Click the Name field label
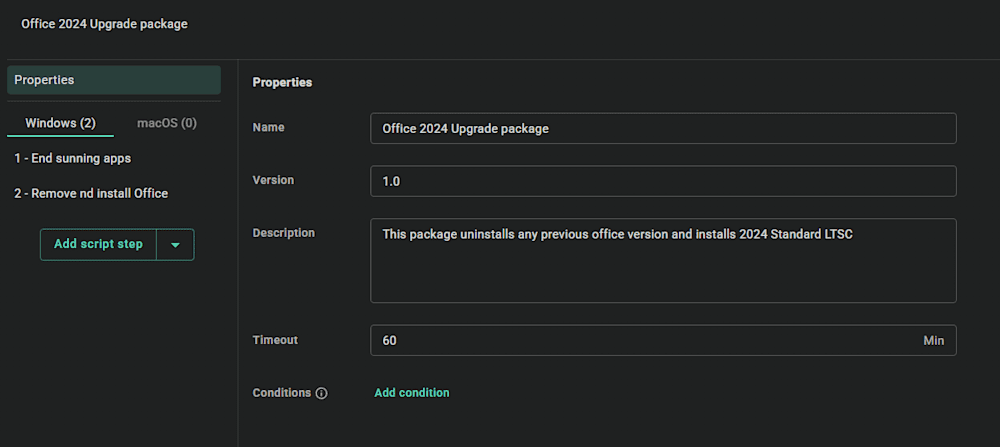The width and height of the screenshot is (1000, 447). 268,127
